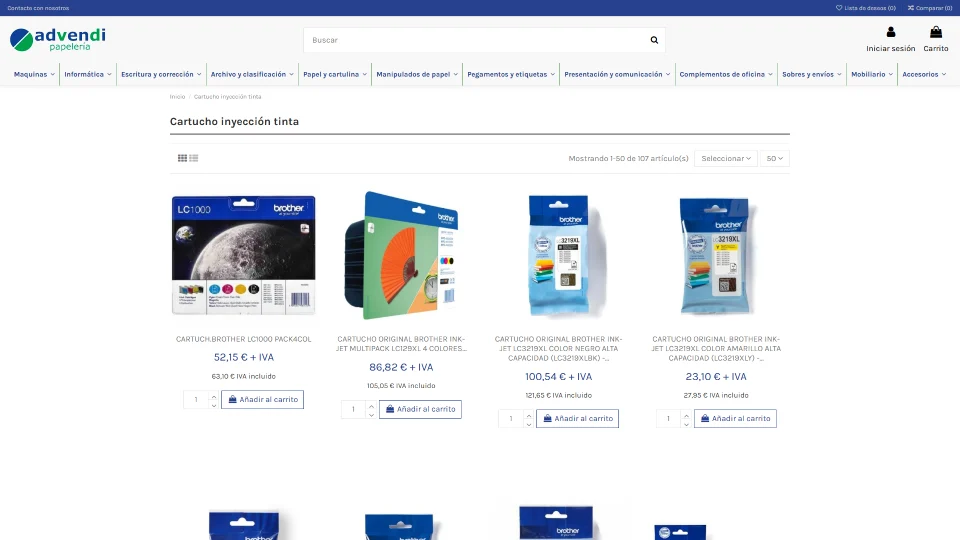Open LC3219XL color amarillo product title

[x=716, y=348]
